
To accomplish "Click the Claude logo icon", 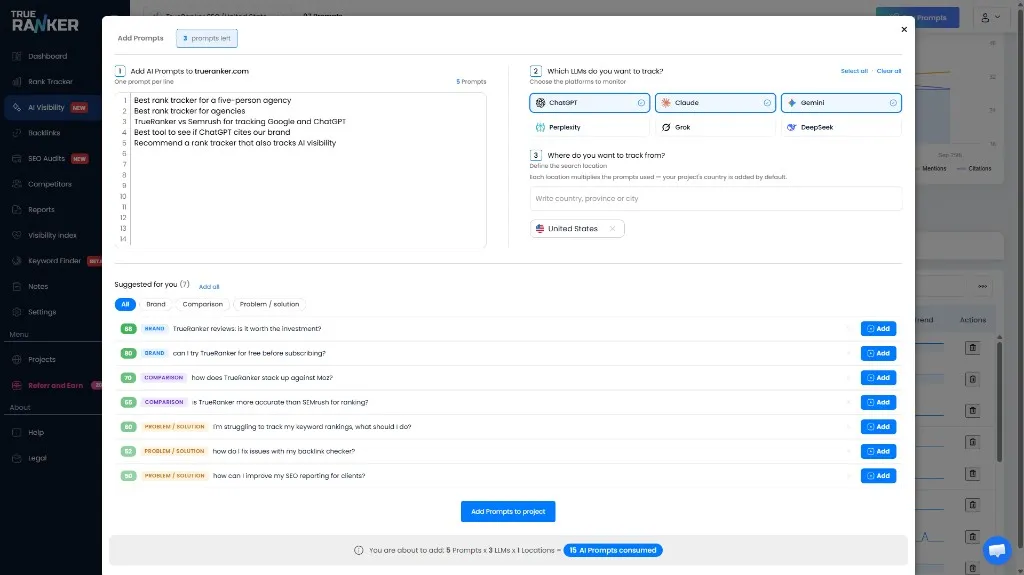I will [x=665, y=103].
